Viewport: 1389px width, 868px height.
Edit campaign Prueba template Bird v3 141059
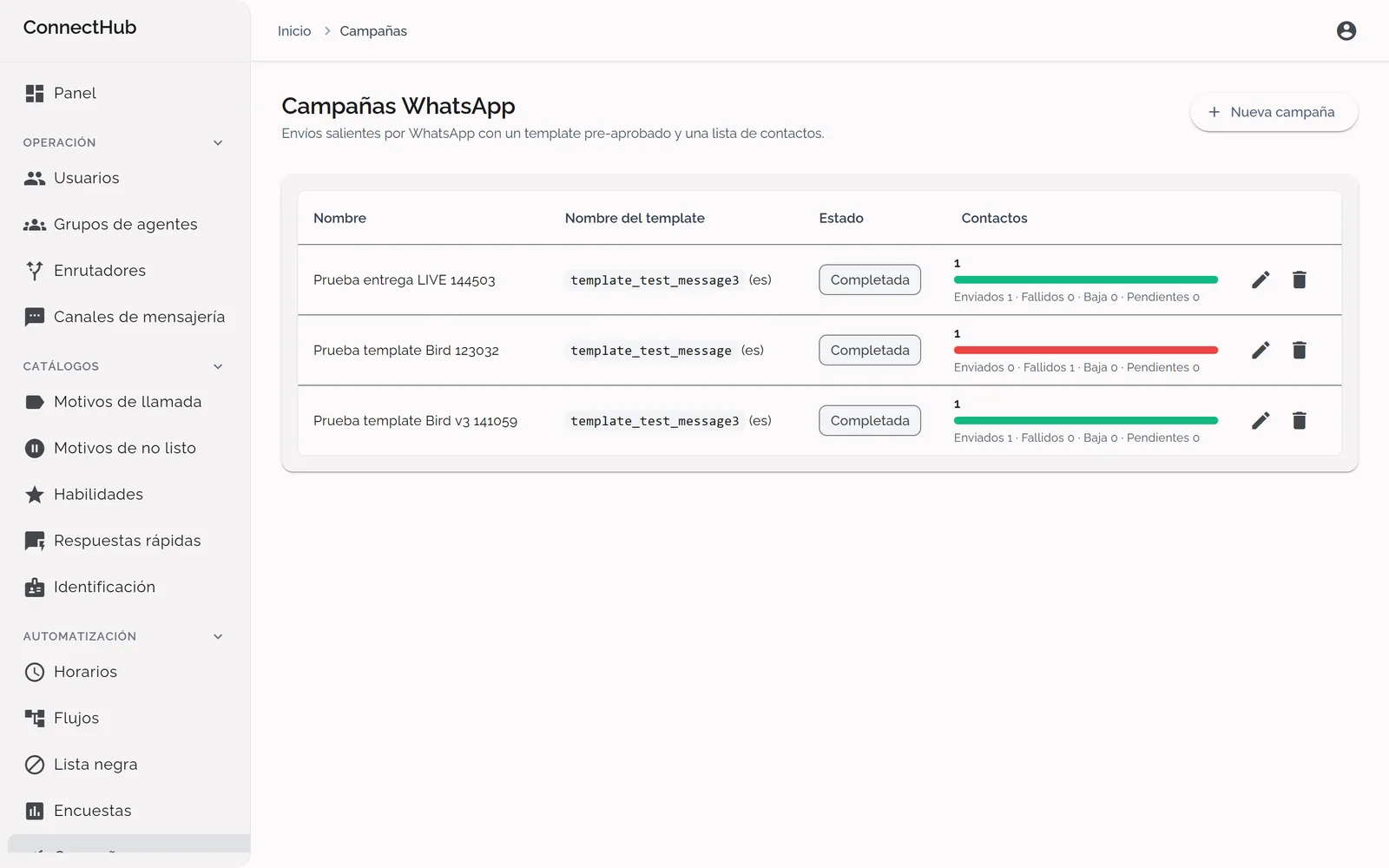coord(1261,420)
